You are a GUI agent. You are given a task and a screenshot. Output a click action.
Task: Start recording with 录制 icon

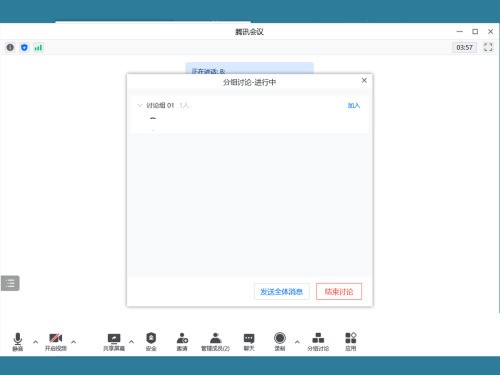[280, 341]
